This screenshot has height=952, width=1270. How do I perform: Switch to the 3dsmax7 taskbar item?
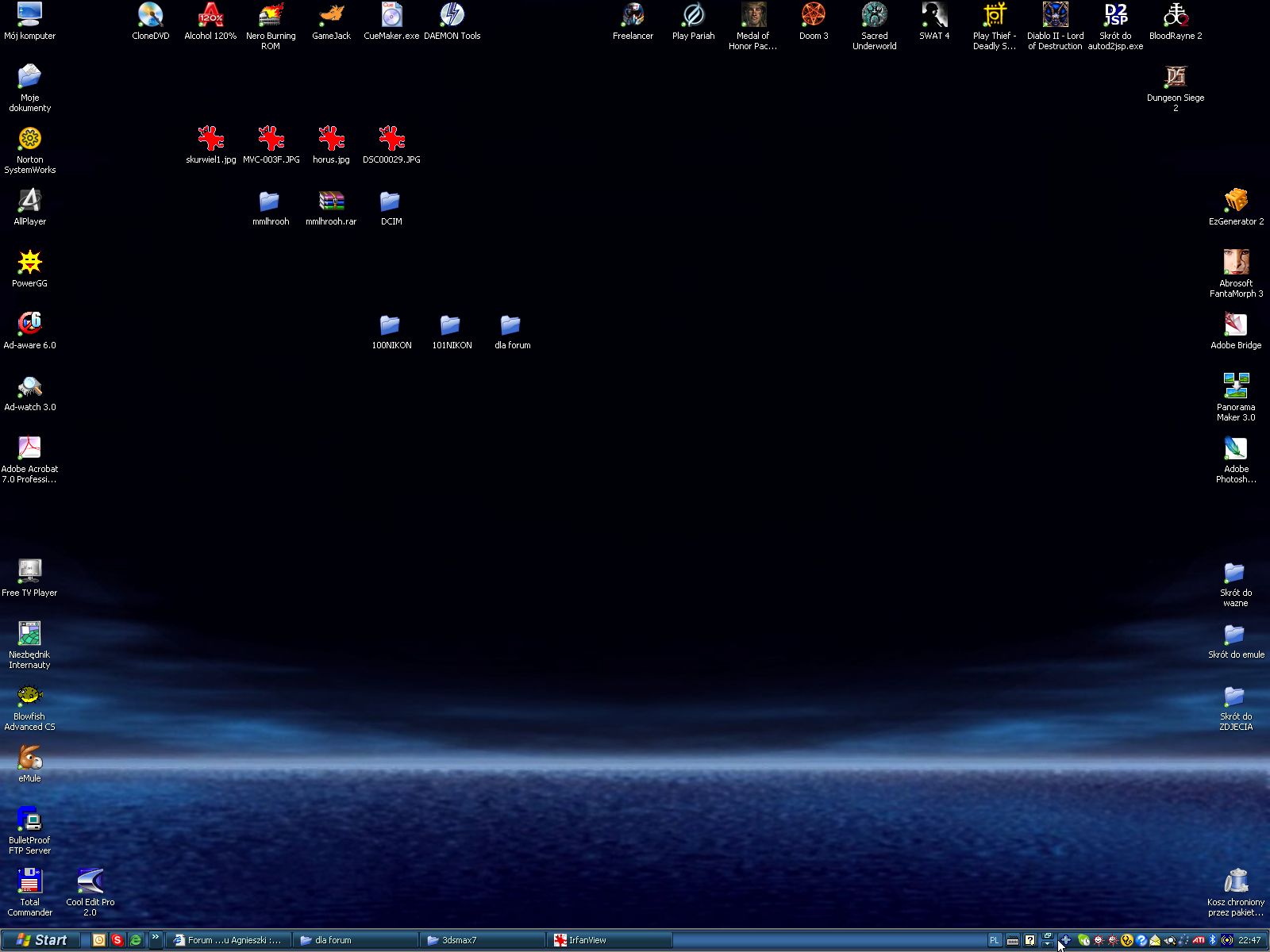pyautogui.click(x=482, y=940)
